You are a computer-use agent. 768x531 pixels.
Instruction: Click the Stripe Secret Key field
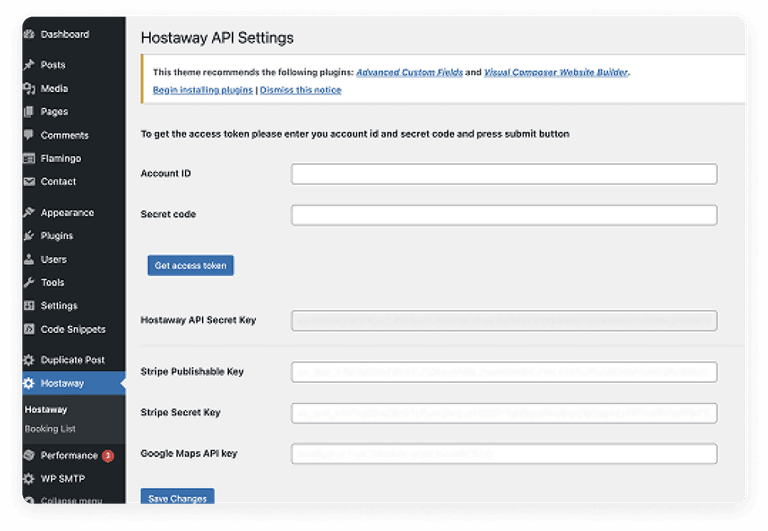[504, 413]
